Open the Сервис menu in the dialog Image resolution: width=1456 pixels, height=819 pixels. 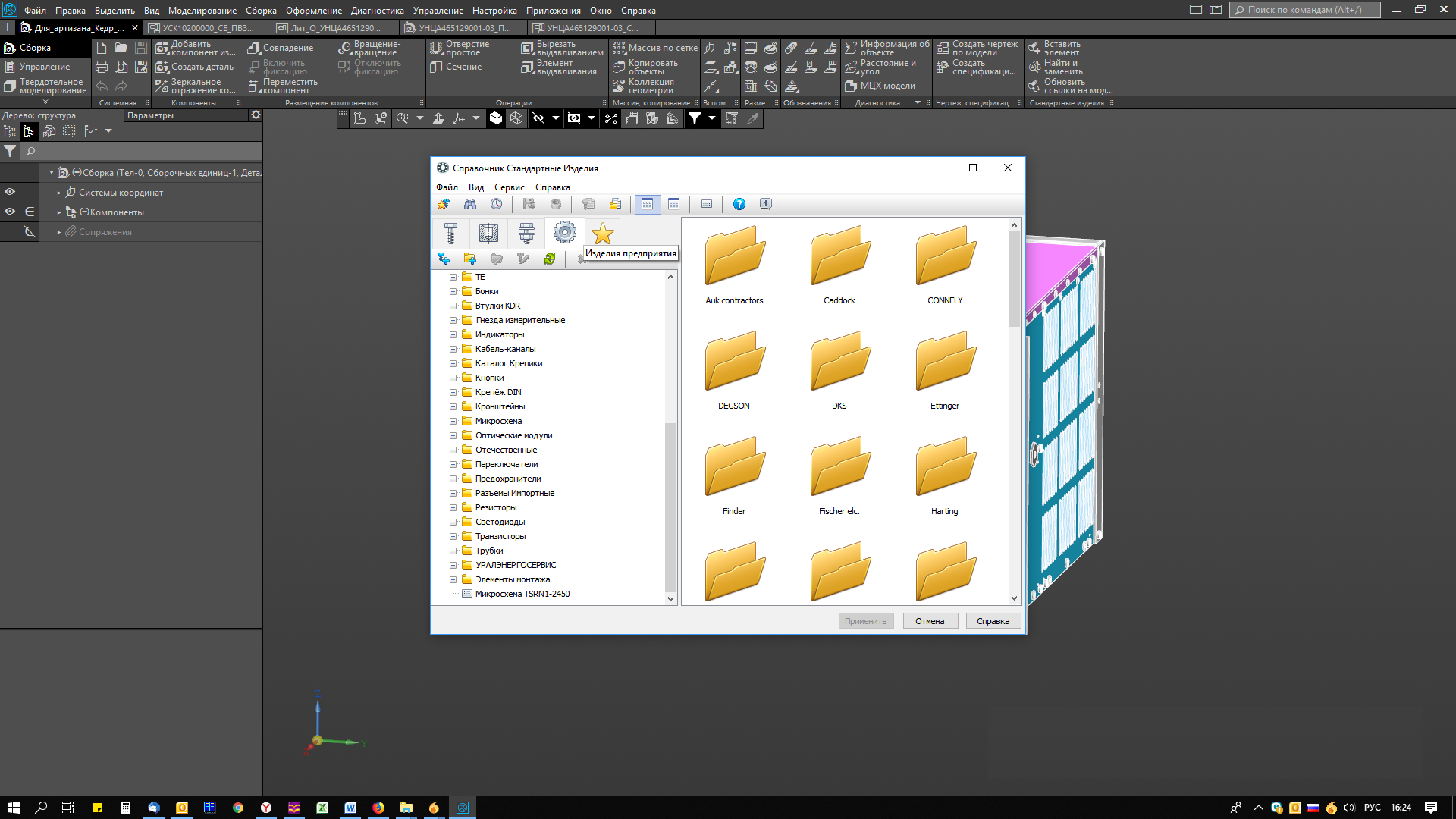509,187
